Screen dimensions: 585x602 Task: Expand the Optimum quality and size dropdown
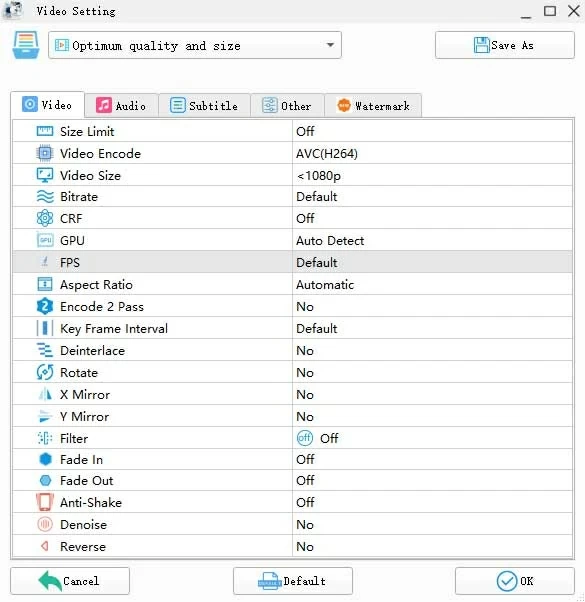coord(195,45)
